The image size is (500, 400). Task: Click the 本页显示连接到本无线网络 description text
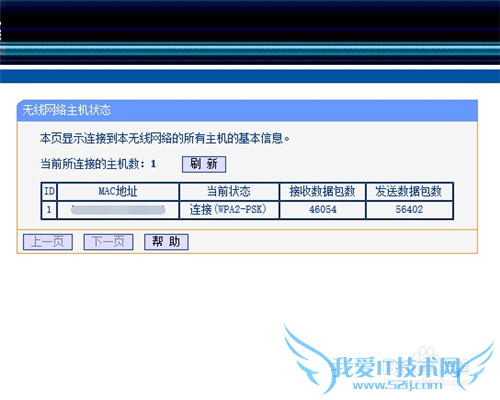(165, 138)
